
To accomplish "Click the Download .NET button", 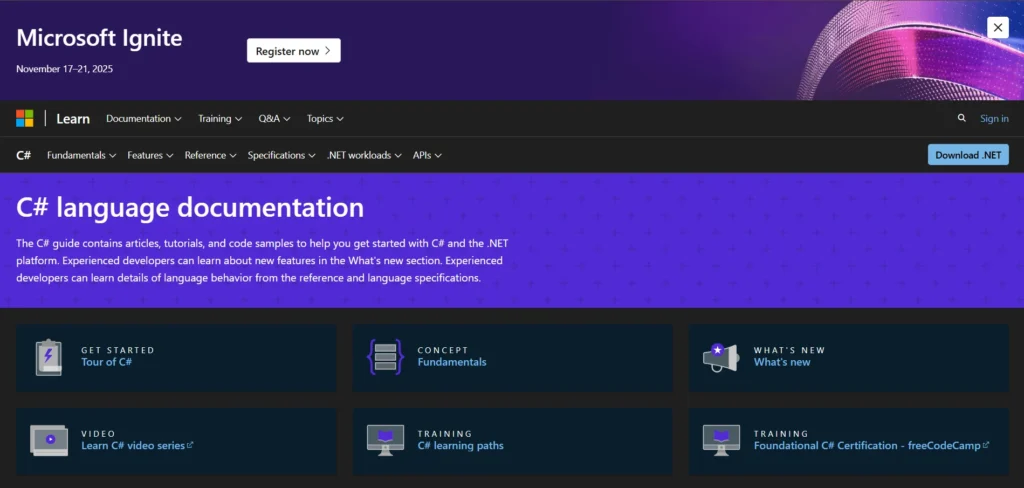I will click(x=968, y=155).
